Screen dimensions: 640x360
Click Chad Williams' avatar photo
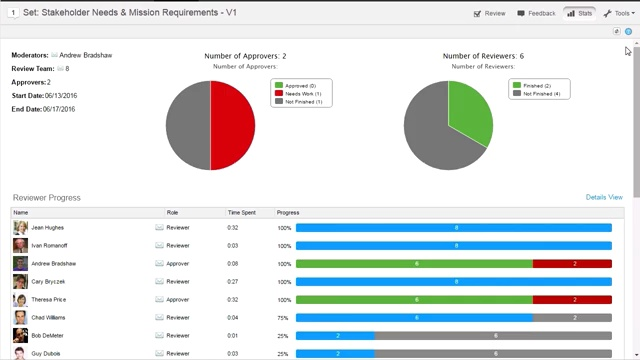tap(20, 317)
